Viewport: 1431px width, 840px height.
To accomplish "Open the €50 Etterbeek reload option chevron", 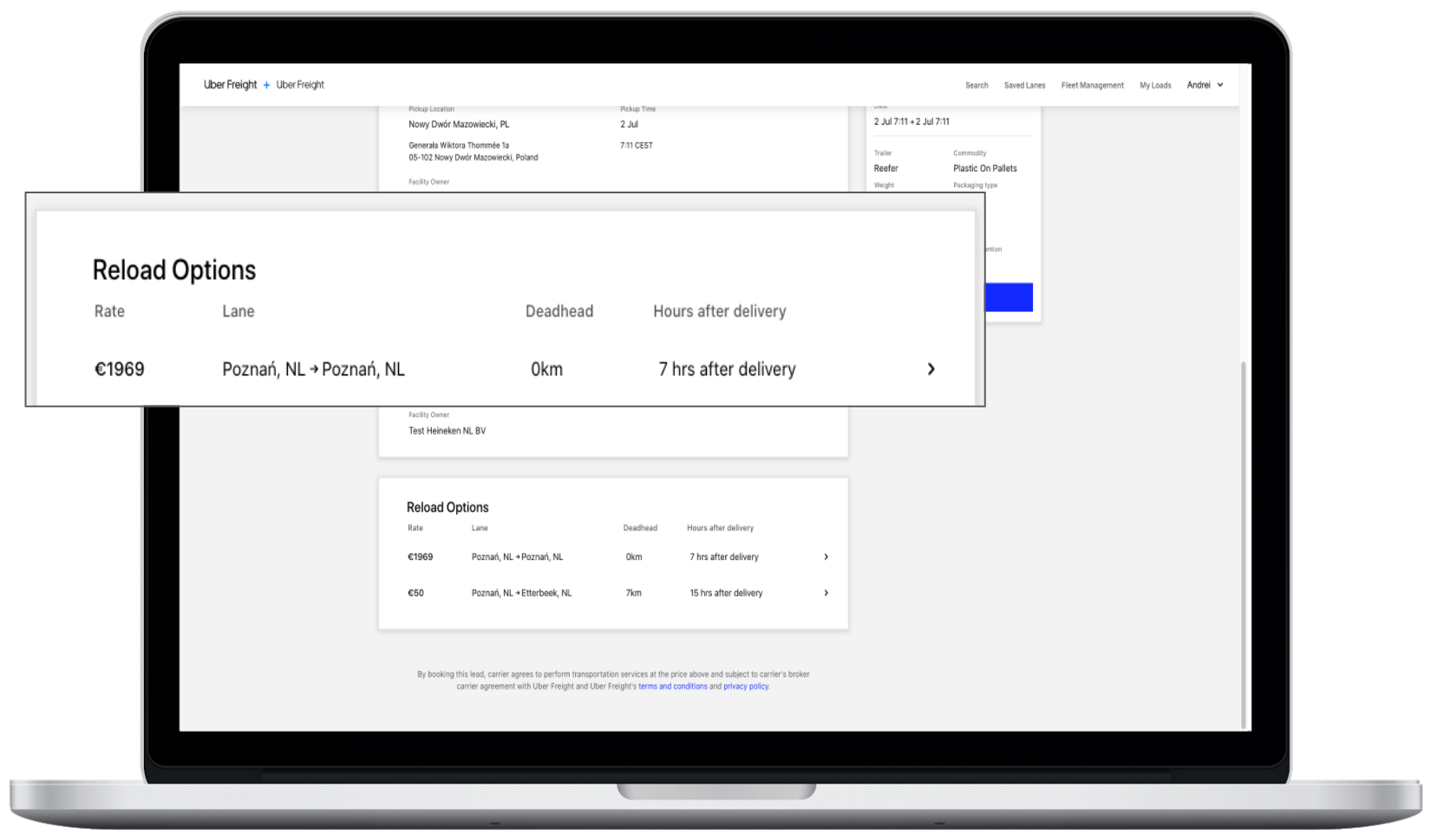I will pyautogui.click(x=826, y=594).
